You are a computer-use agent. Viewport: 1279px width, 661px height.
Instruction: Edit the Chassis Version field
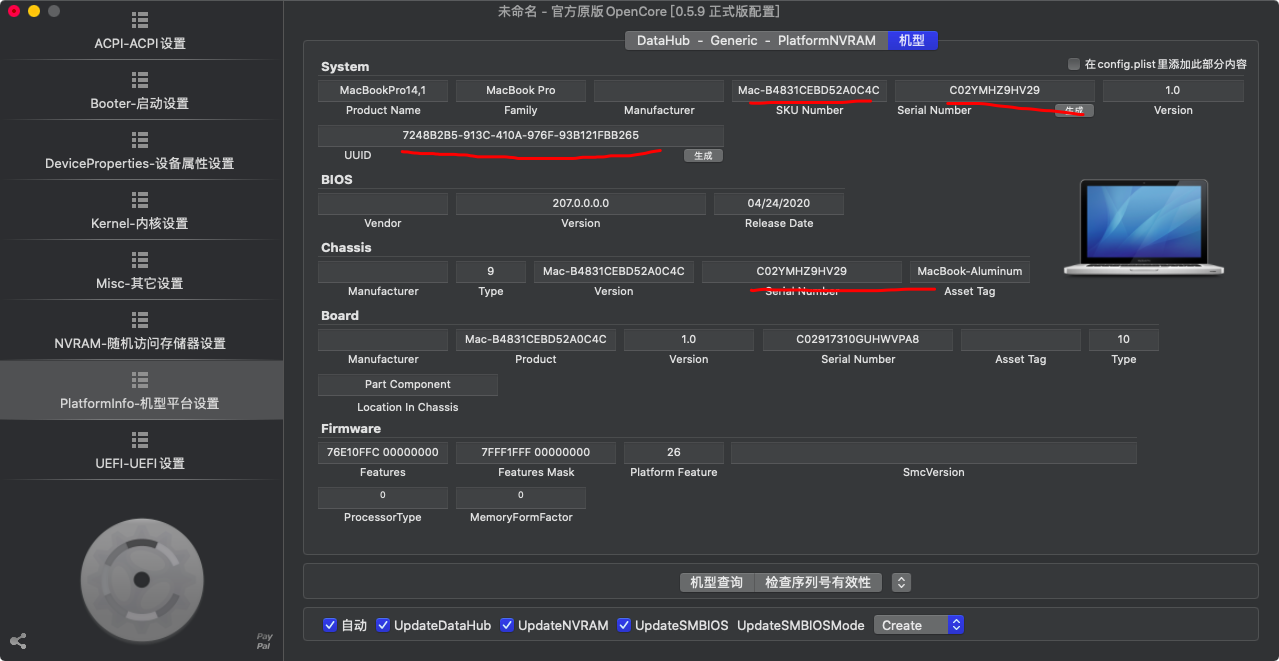tap(614, 271)
